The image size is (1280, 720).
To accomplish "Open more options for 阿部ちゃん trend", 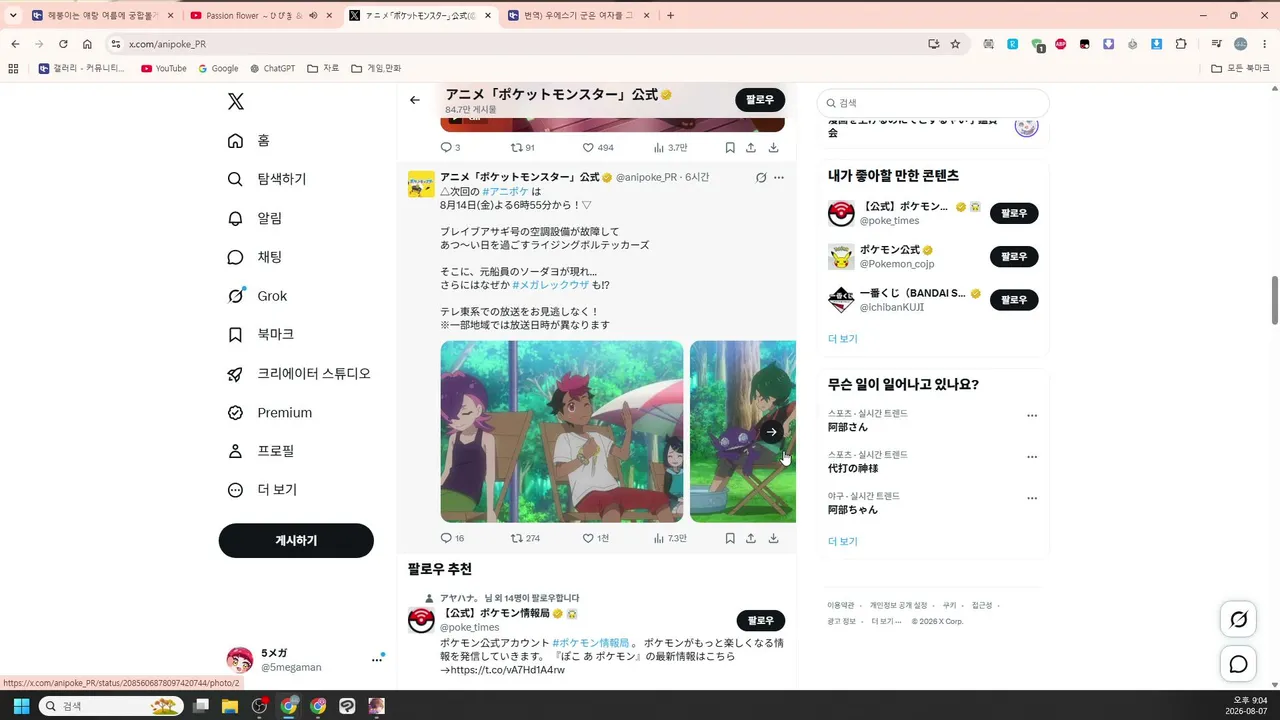I will click(x=1032, y=498).
